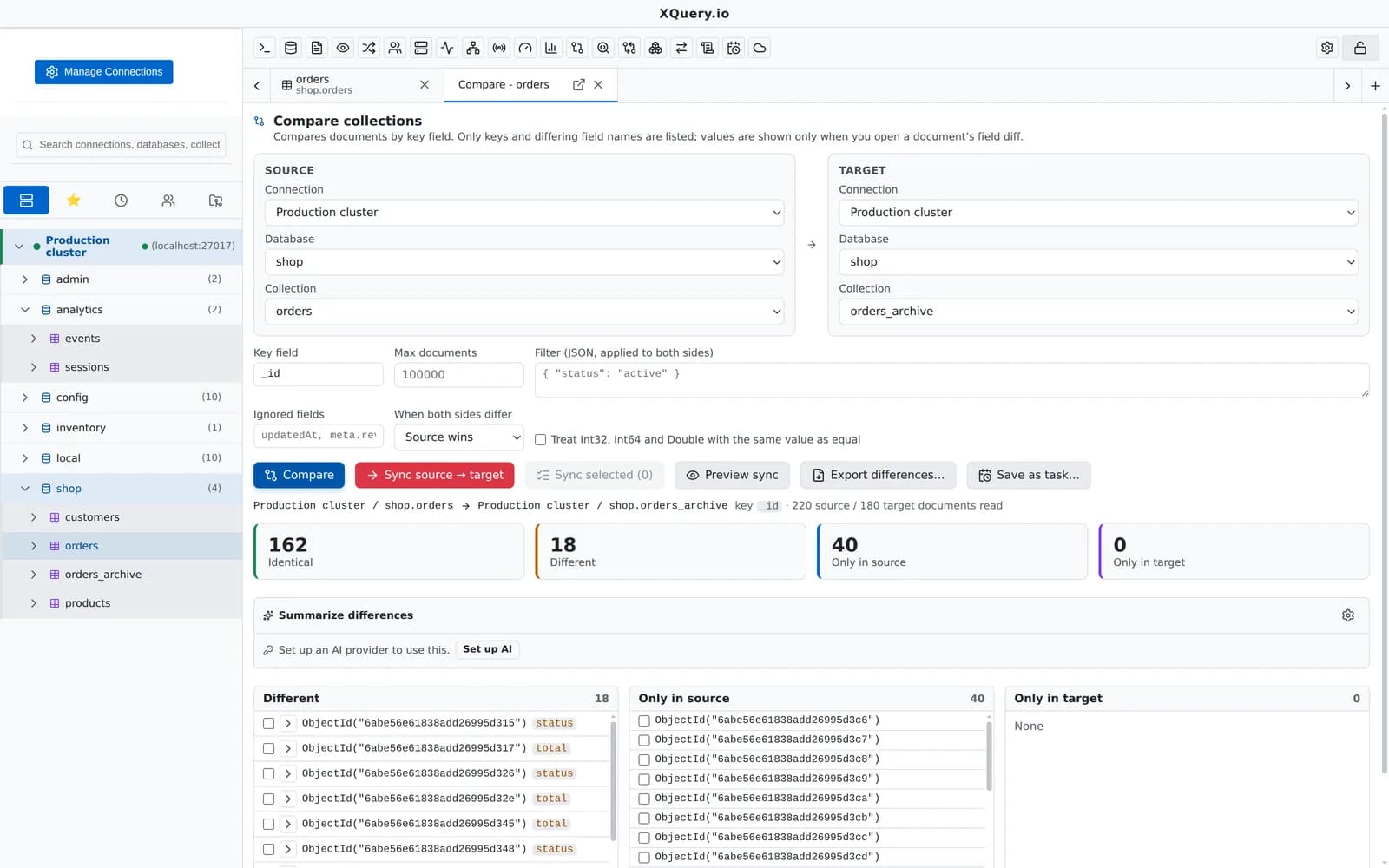Click the unlock padlock icon
The width and height of the screenshot is (1389, 868).
pos(1360,48)
